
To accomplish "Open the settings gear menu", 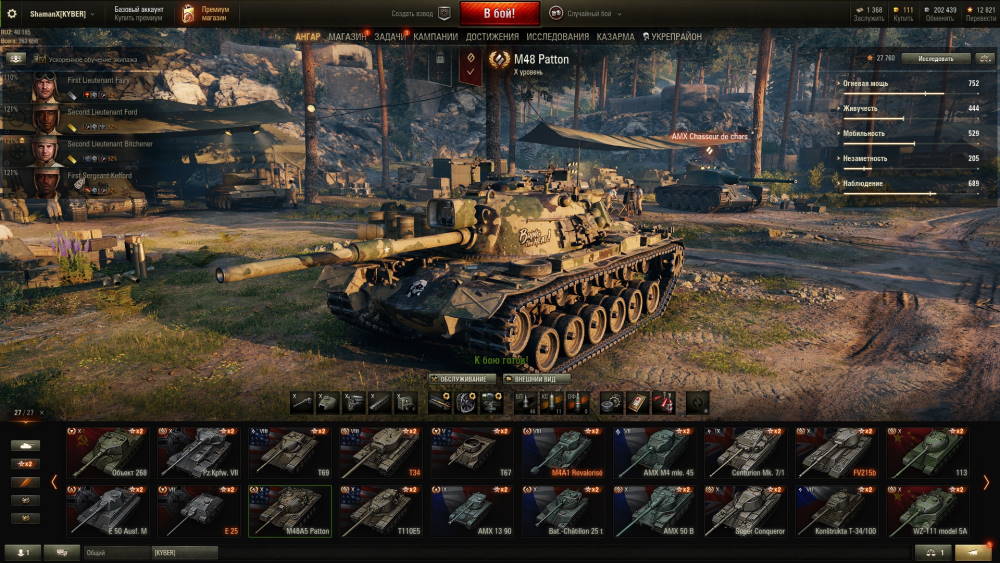I will point(11,13).
